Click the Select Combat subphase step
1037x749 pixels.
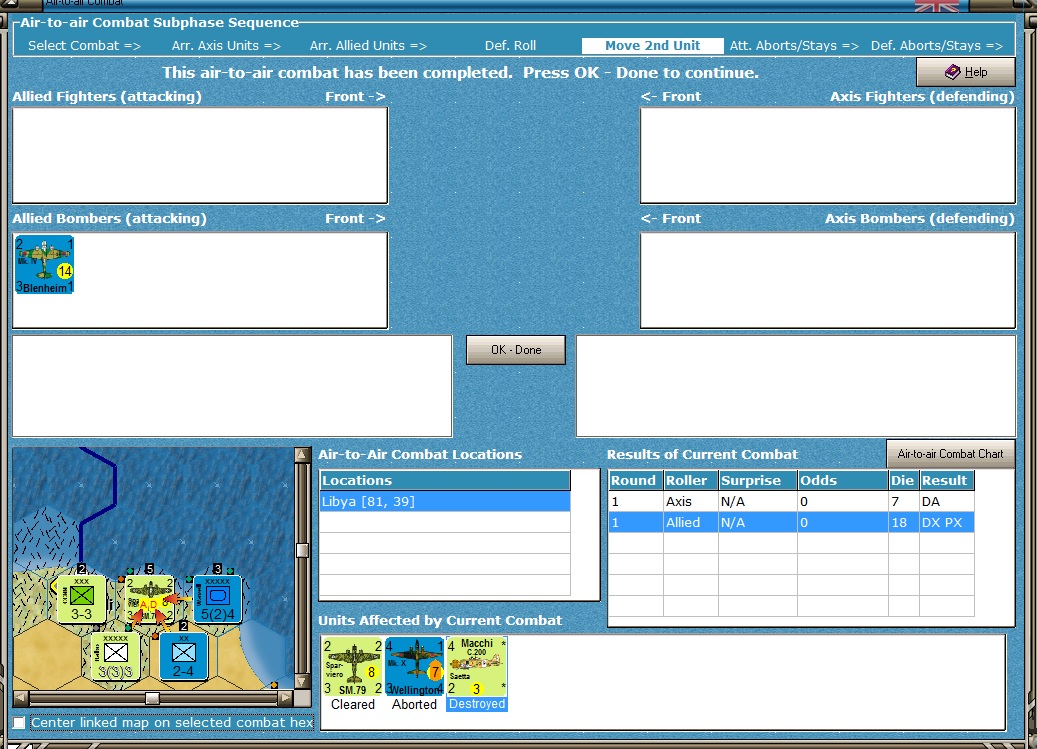84,46
